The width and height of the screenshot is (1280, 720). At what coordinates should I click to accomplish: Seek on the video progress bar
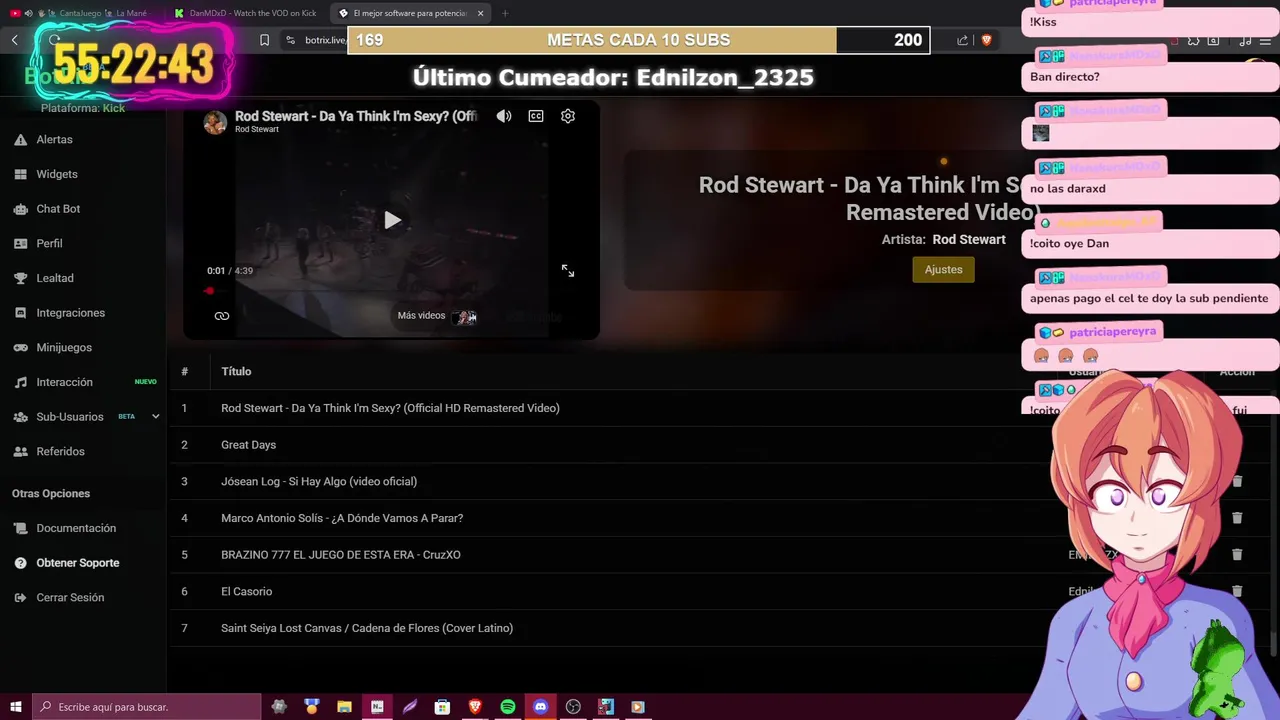(x=390, y=291)
